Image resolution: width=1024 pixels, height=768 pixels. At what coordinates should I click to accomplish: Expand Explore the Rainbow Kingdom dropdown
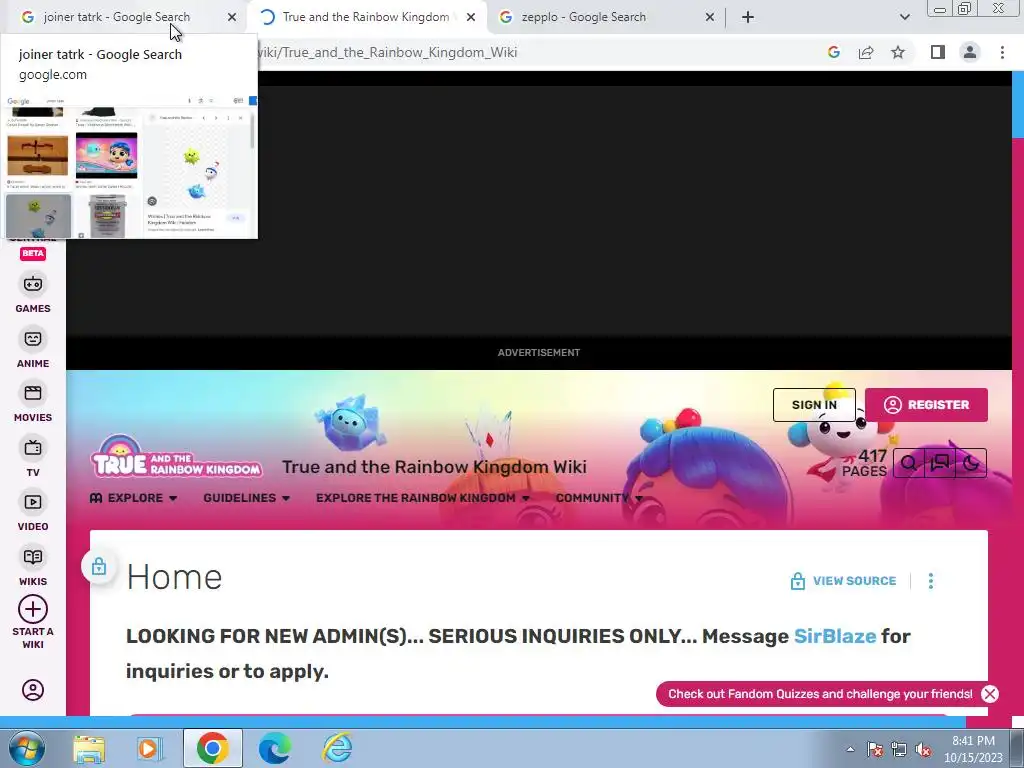coord(423,498)
